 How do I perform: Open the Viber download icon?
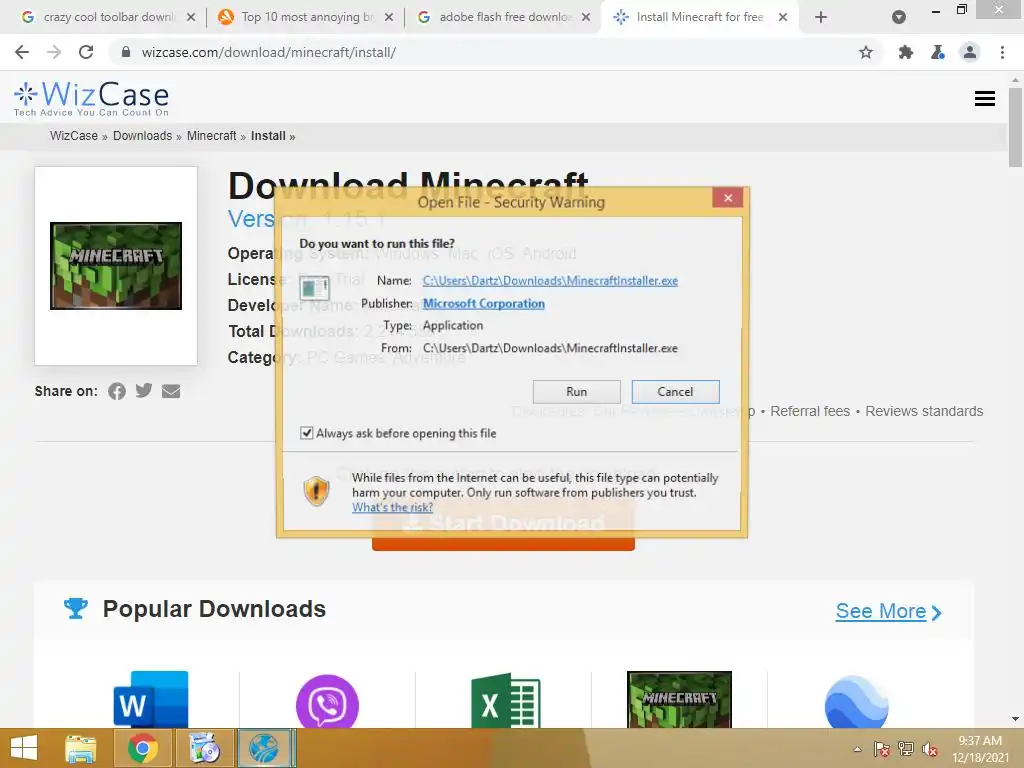point(327,701)
